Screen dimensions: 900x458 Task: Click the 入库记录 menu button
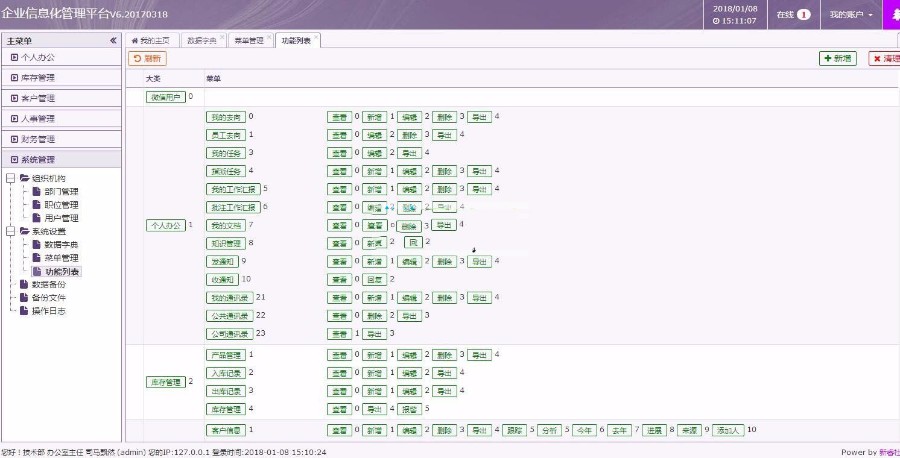tap(226, 373)
